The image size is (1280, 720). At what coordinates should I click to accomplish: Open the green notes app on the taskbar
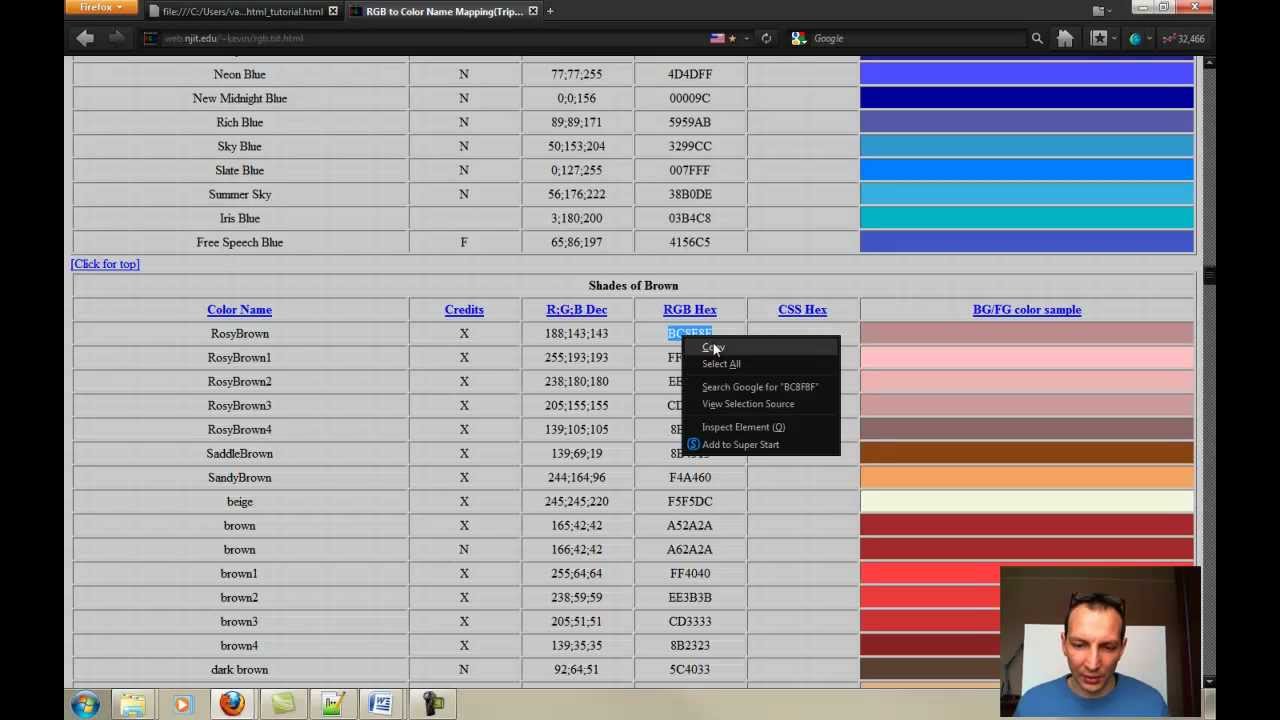283,704
